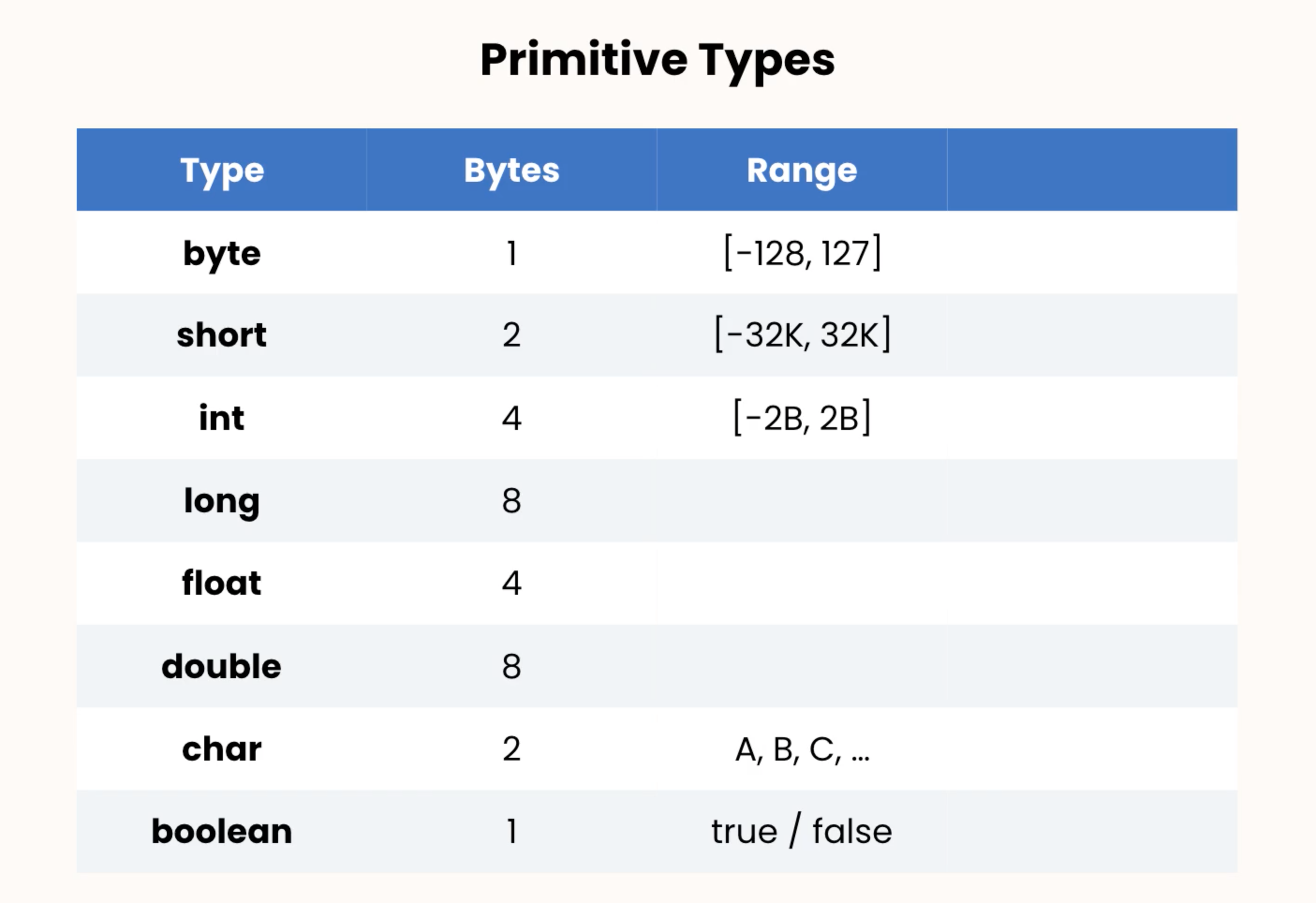Click the "true / false" range cell
This screenshot has height=903, width=1316.
point(802,831)
